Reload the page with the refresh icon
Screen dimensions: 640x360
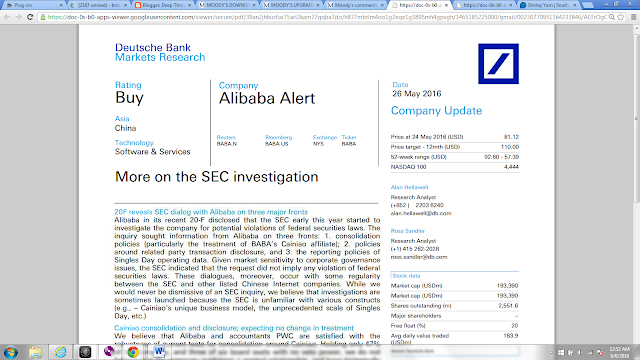[x=30, y=17]
